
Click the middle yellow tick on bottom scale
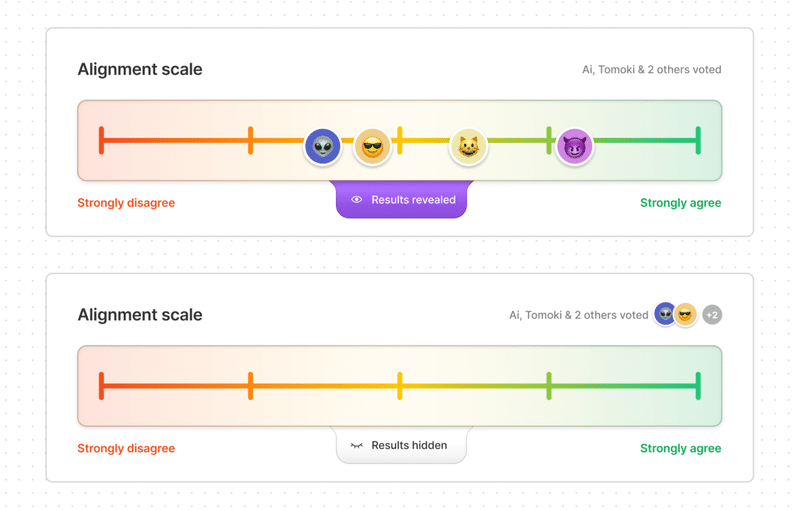400,386
